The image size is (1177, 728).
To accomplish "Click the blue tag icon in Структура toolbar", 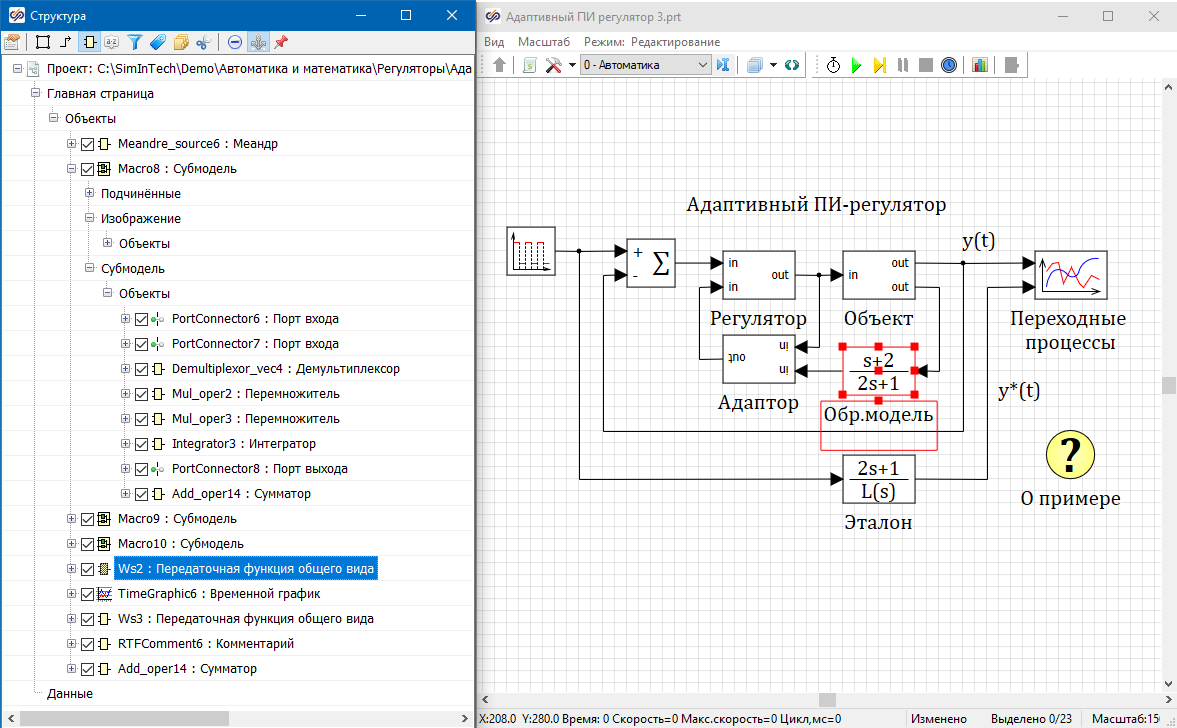I will tap(157, 42).
